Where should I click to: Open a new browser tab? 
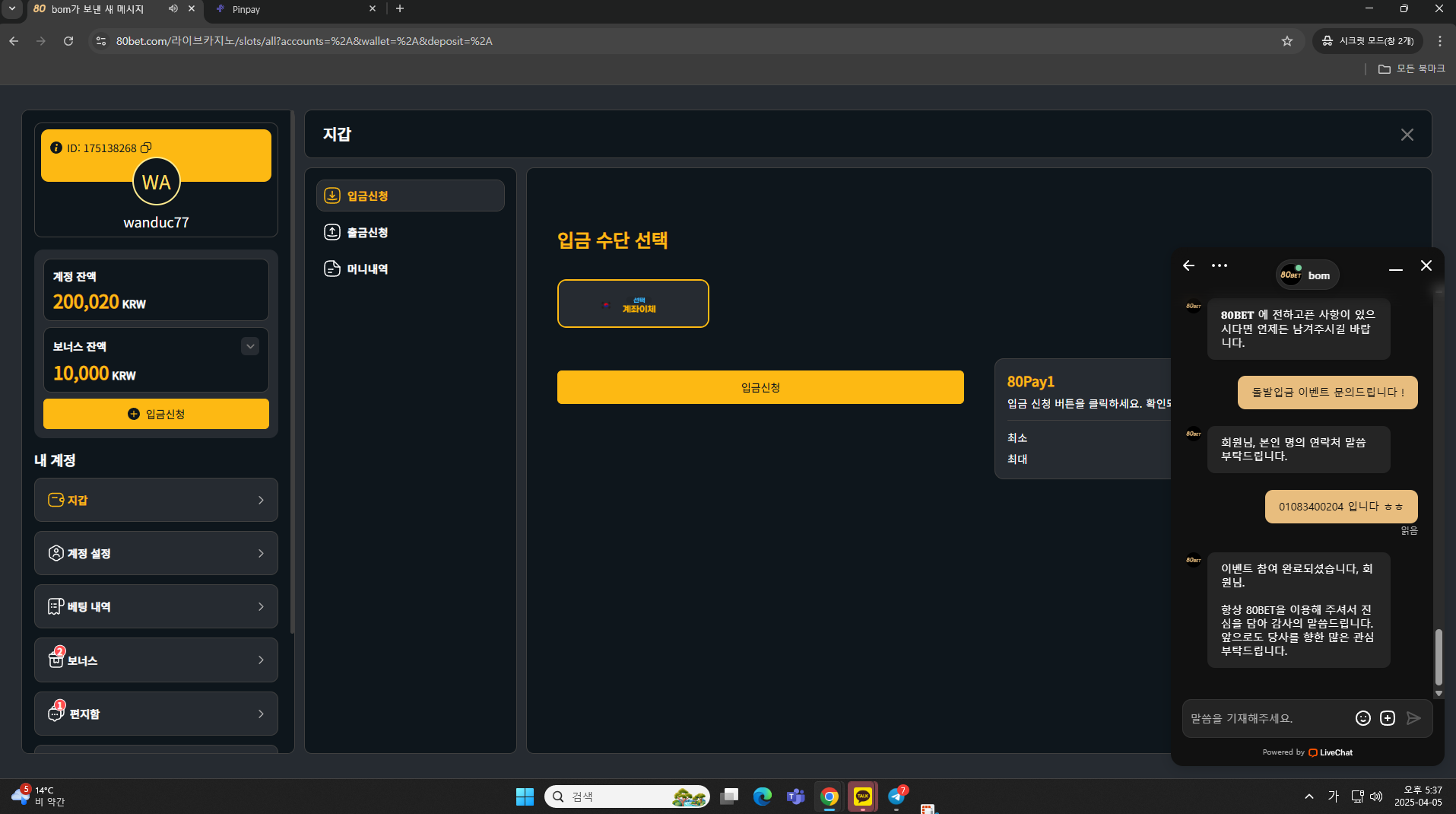[400, 8]
